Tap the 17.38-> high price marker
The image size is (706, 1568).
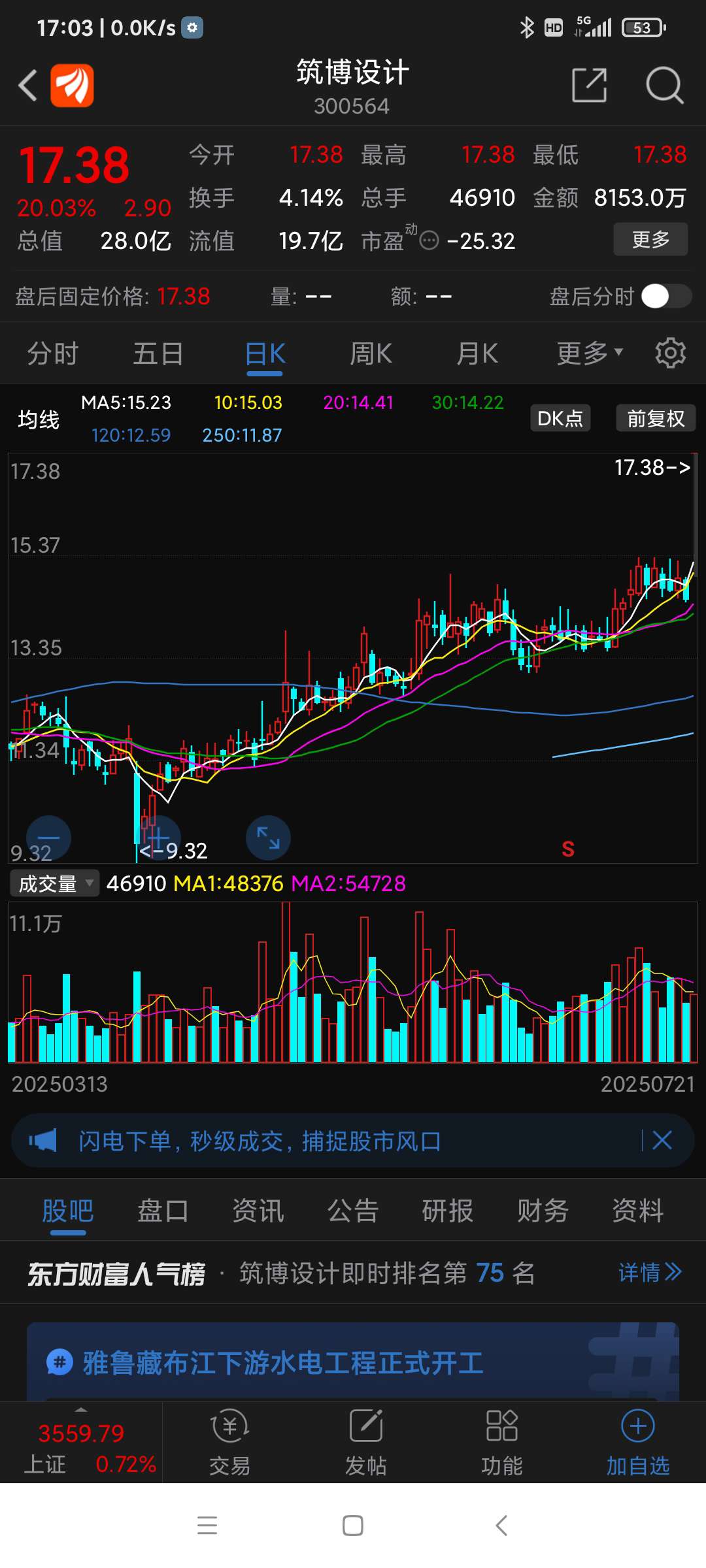point(652,467)
